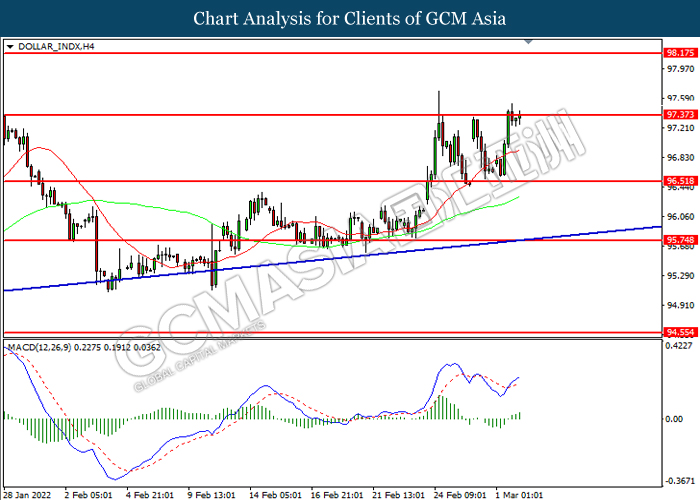The image size is (700, 500).
Task: Select the 94.554 red price label
Action: (680, 332)
